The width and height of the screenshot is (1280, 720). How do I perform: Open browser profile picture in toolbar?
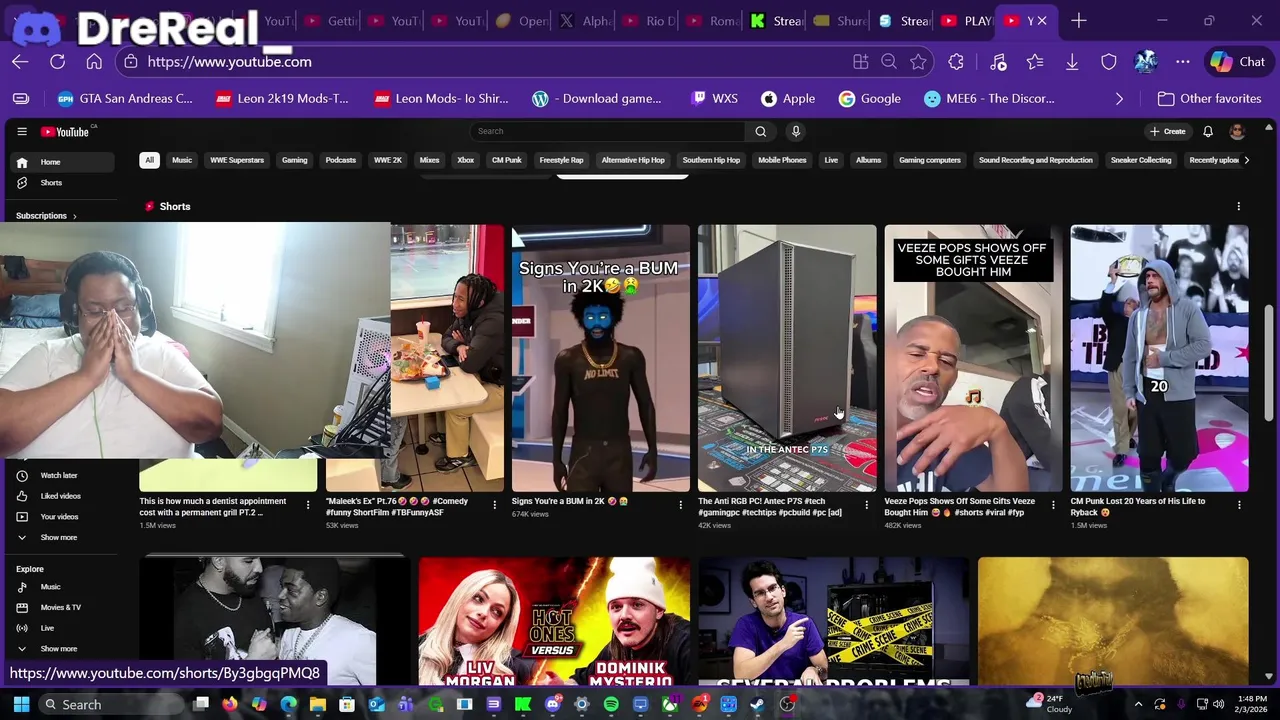click(x=1146, y=62)
